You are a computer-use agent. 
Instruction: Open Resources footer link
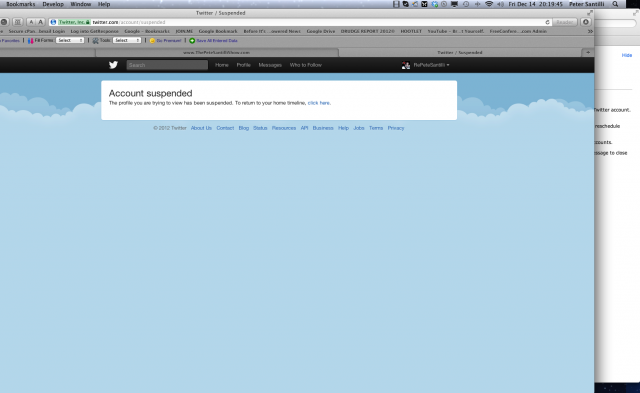(284, 128)
